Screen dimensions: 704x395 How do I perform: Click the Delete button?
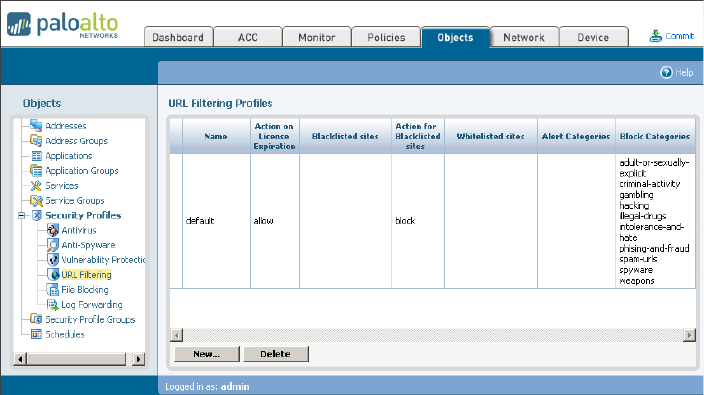(276, 354)
